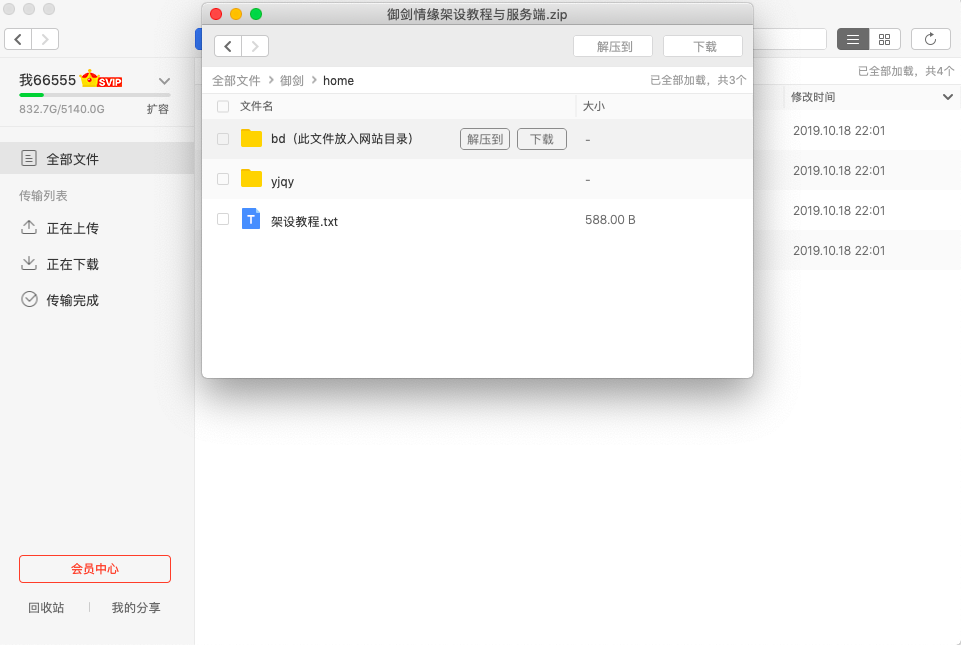The height and width of the screenshot is (645, 961).
Task: Open the bd folder icon
Action: point(251,139)
